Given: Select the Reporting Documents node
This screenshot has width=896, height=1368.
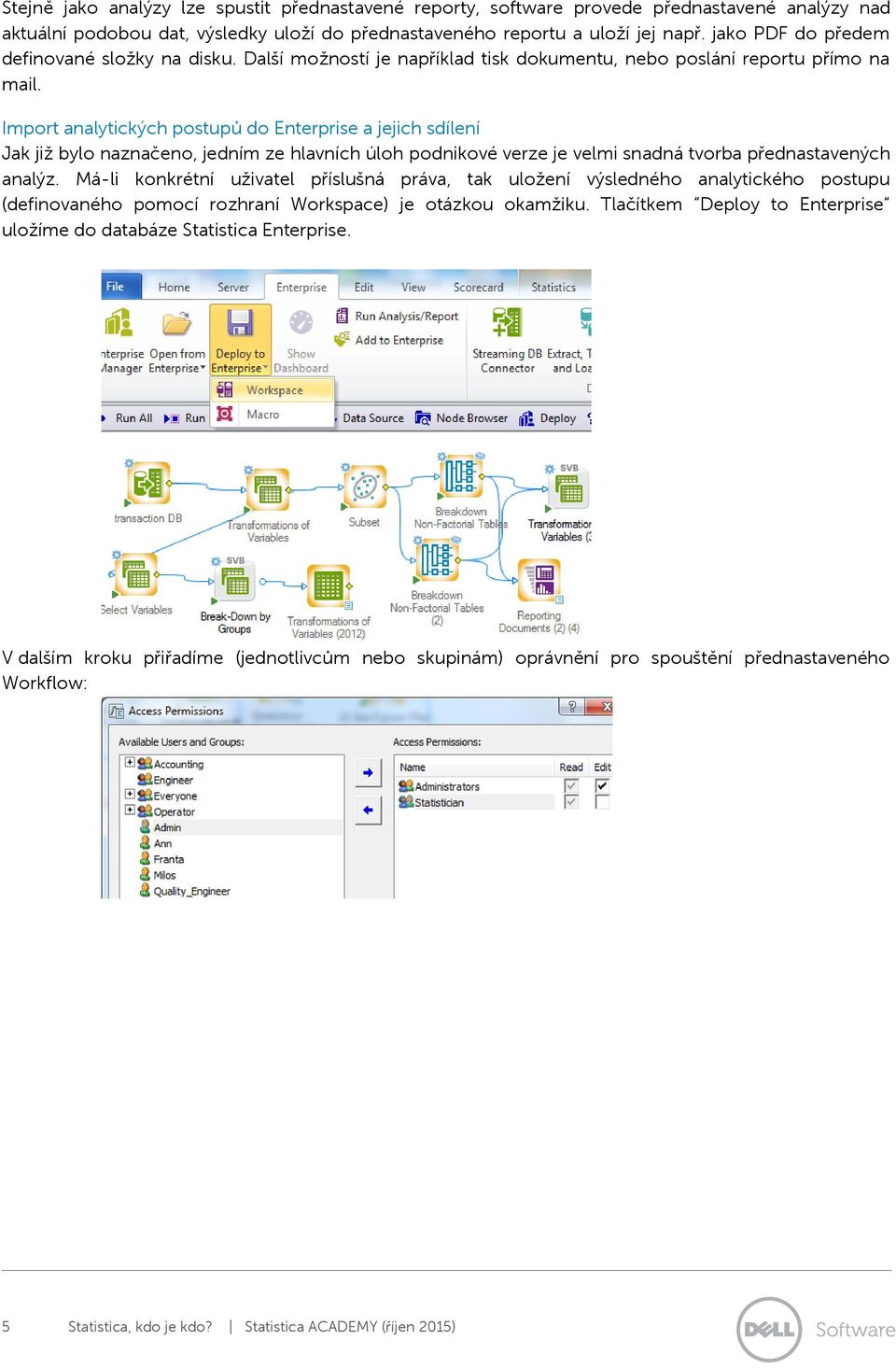Looking at the screenshot, I should [x=539, y=581].
